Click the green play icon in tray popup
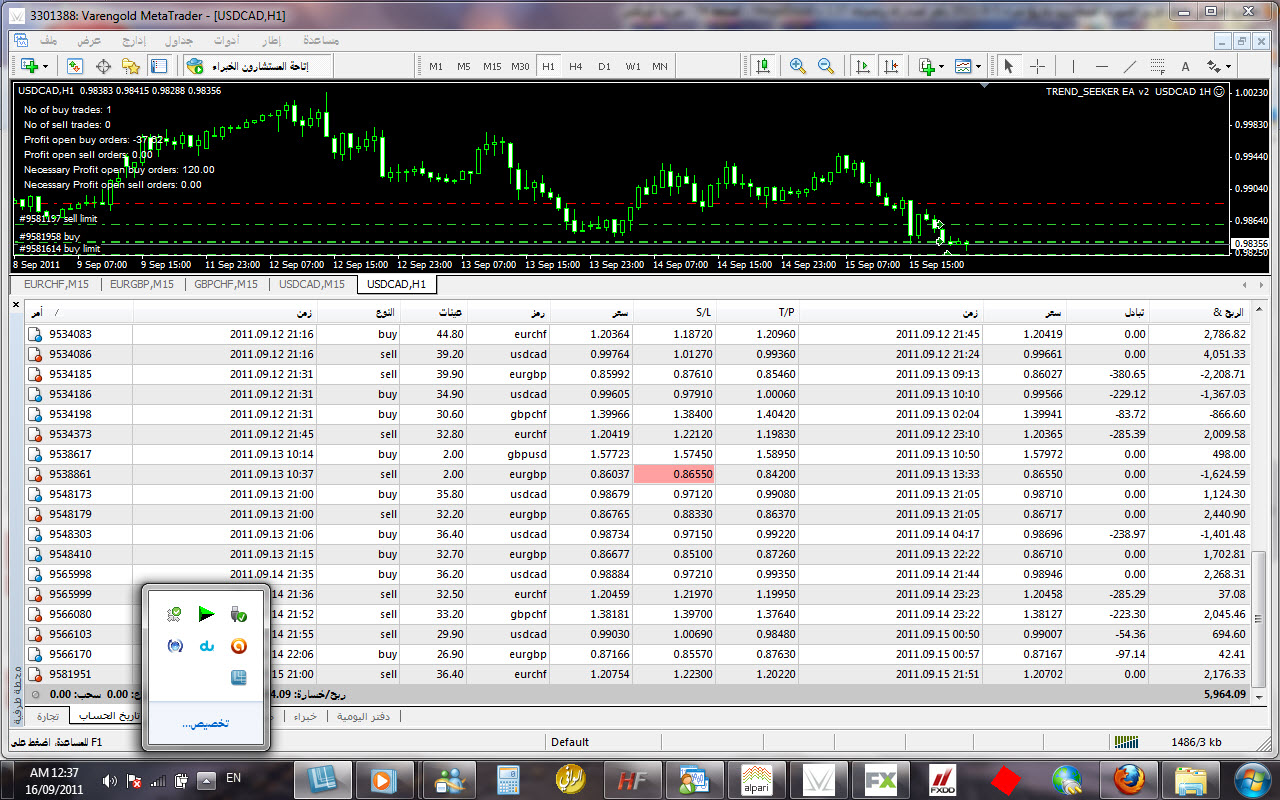The image size is (1280, 800). tap(206, 613)
